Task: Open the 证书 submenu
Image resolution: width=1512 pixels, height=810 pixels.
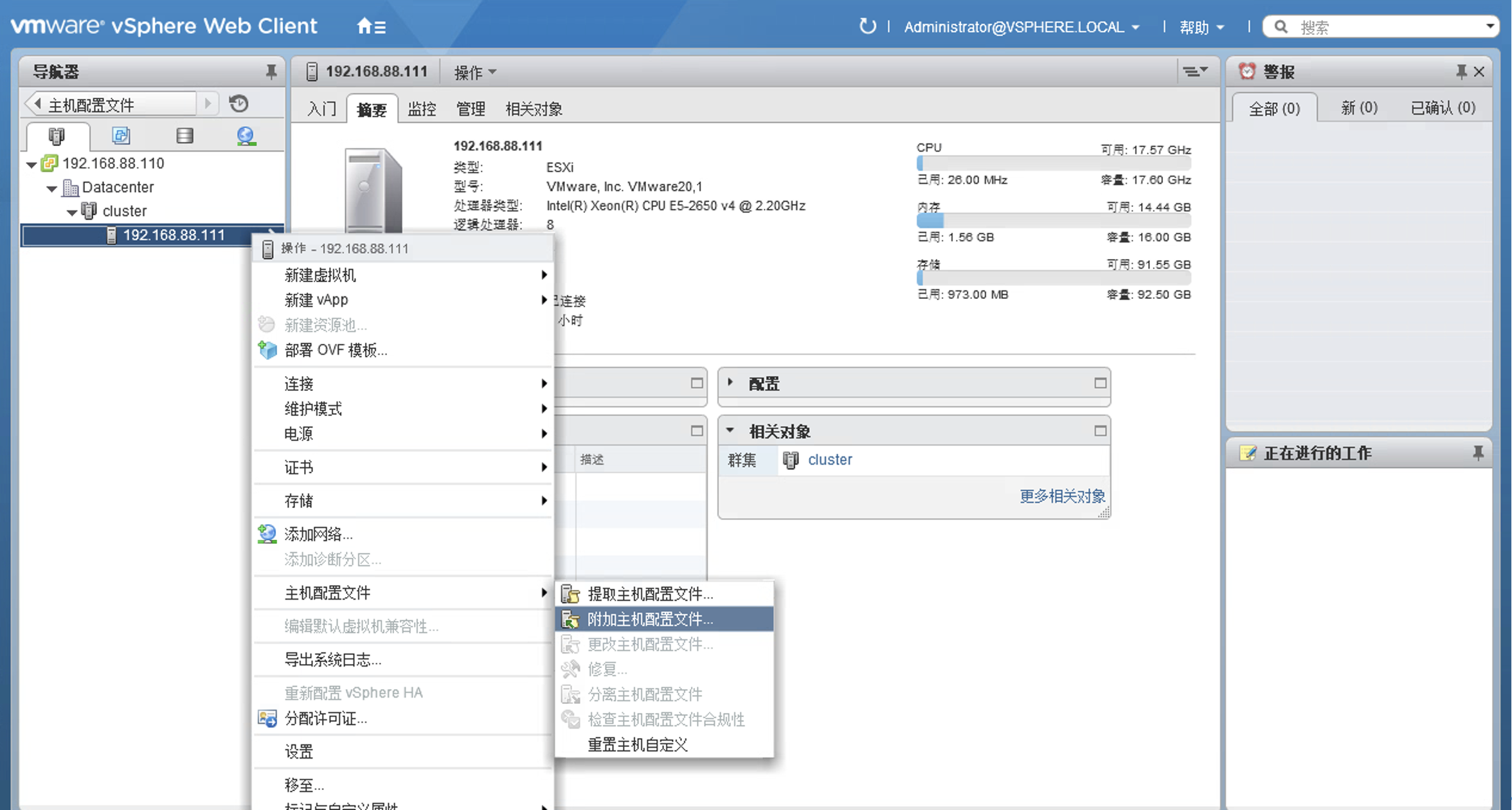Action: click(404, 467)
